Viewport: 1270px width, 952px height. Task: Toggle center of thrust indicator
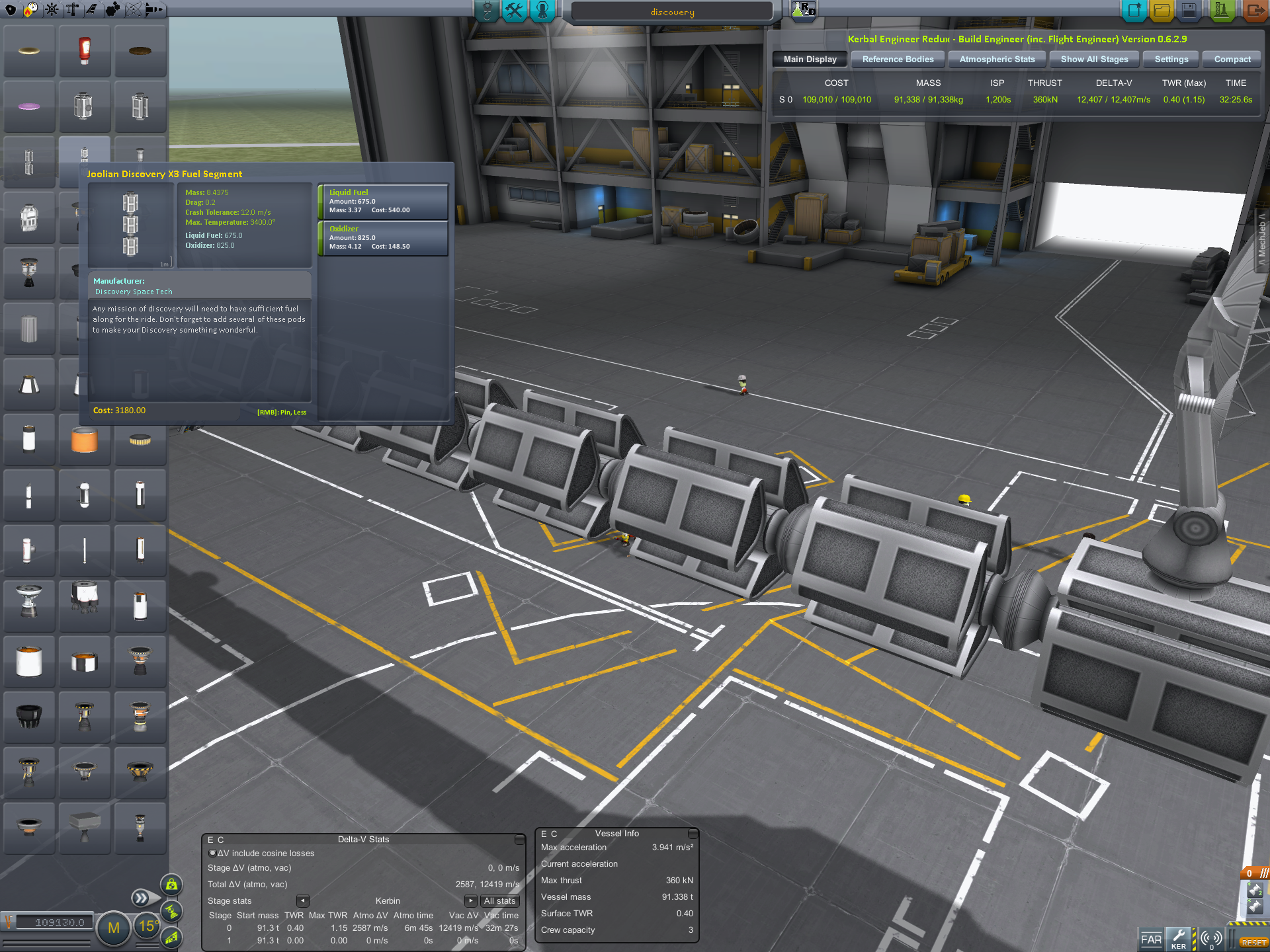[x=171, y=911]
